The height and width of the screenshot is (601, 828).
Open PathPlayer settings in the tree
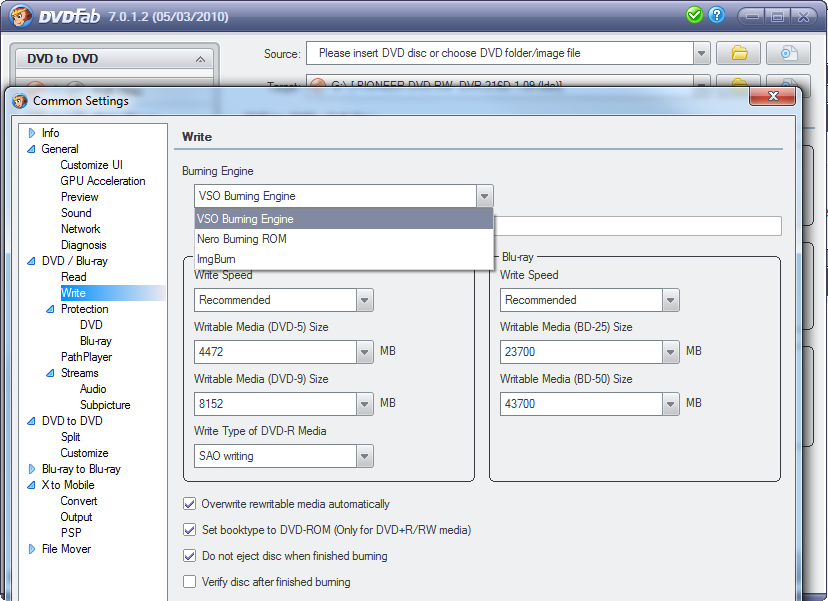pos(86,357)
